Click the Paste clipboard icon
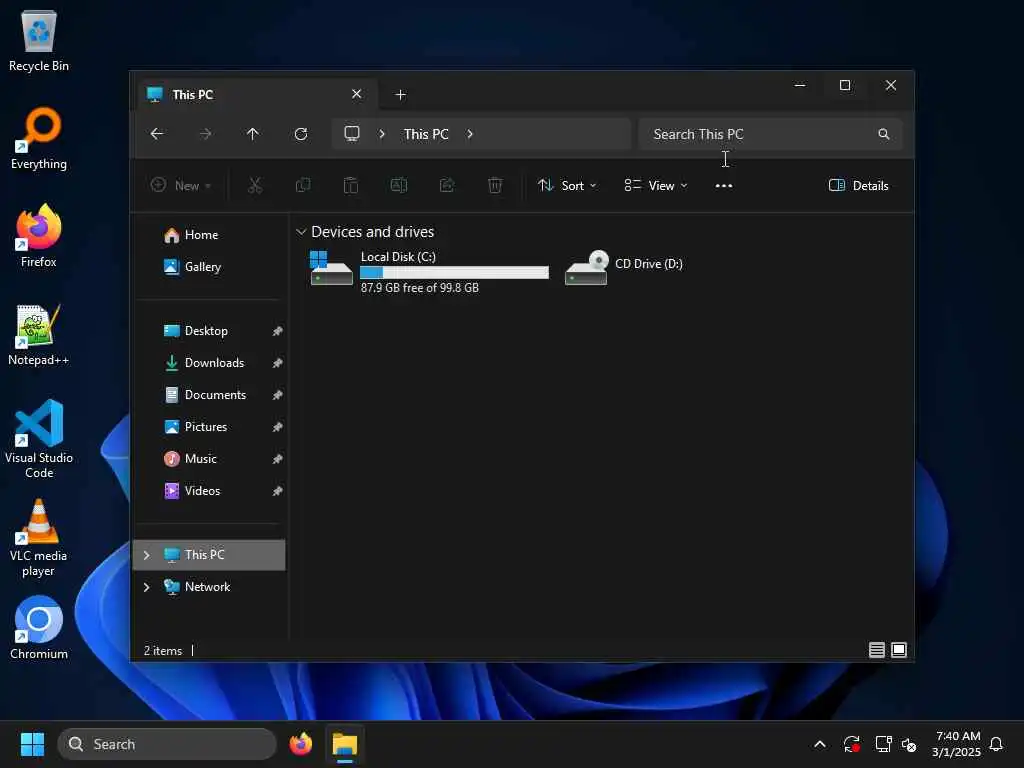The image size is (1024, 768). [x=351, y=185]
